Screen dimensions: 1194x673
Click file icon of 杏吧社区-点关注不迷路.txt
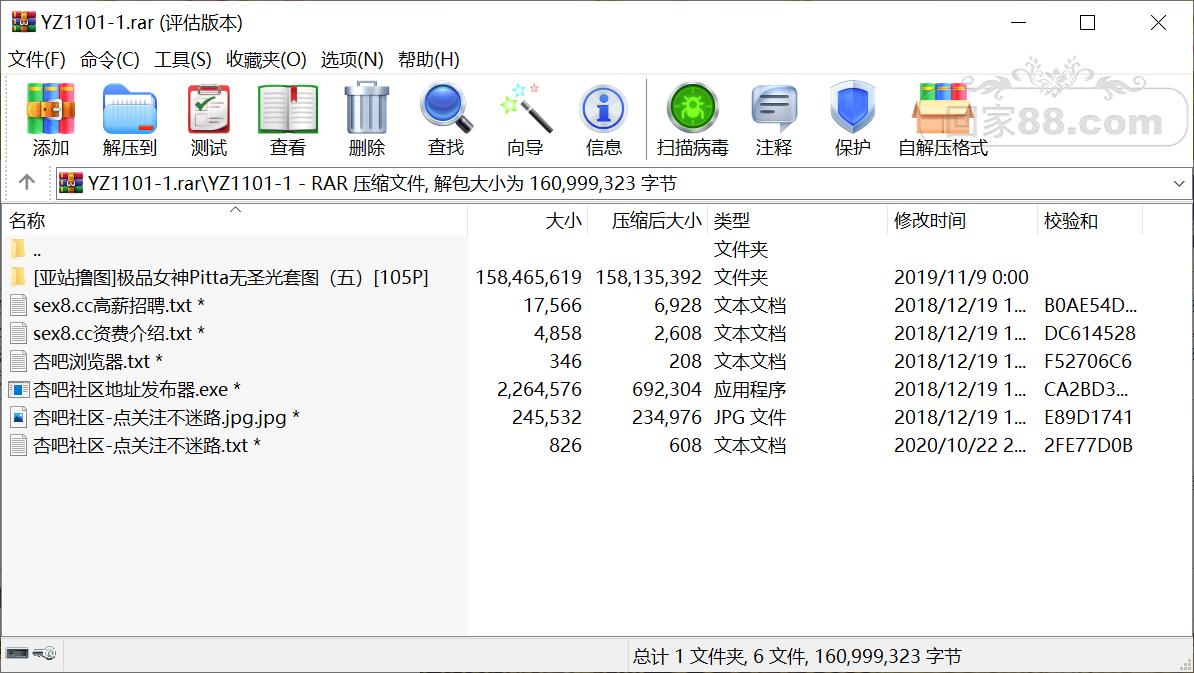19,445
